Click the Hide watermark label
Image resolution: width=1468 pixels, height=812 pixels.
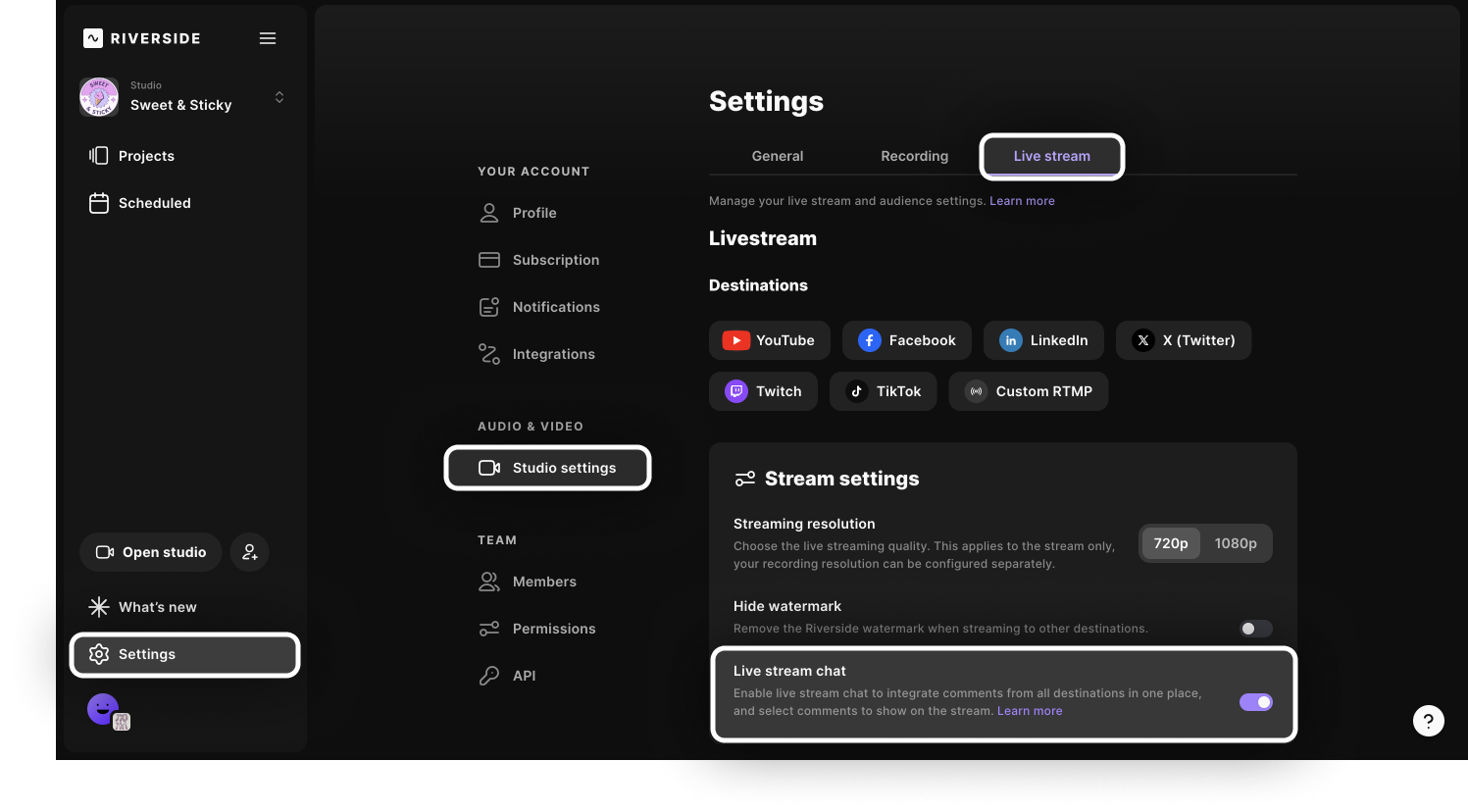coord(787,606)
